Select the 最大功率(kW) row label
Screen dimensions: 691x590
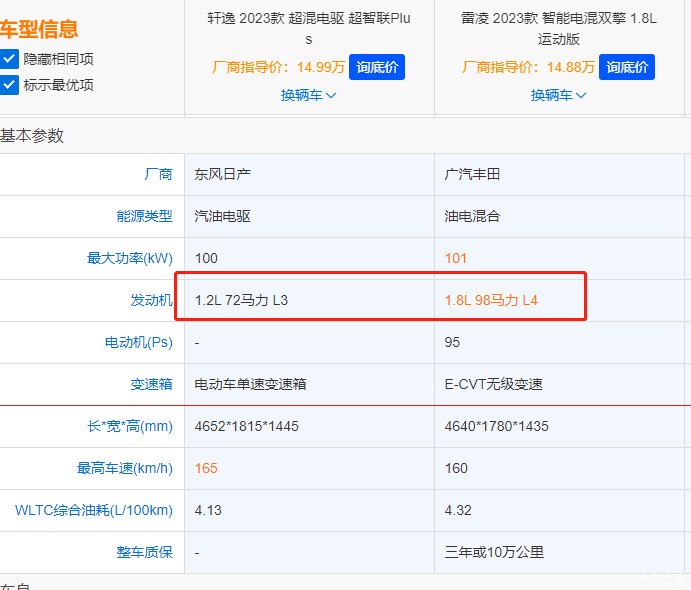(x=130, y=258)
